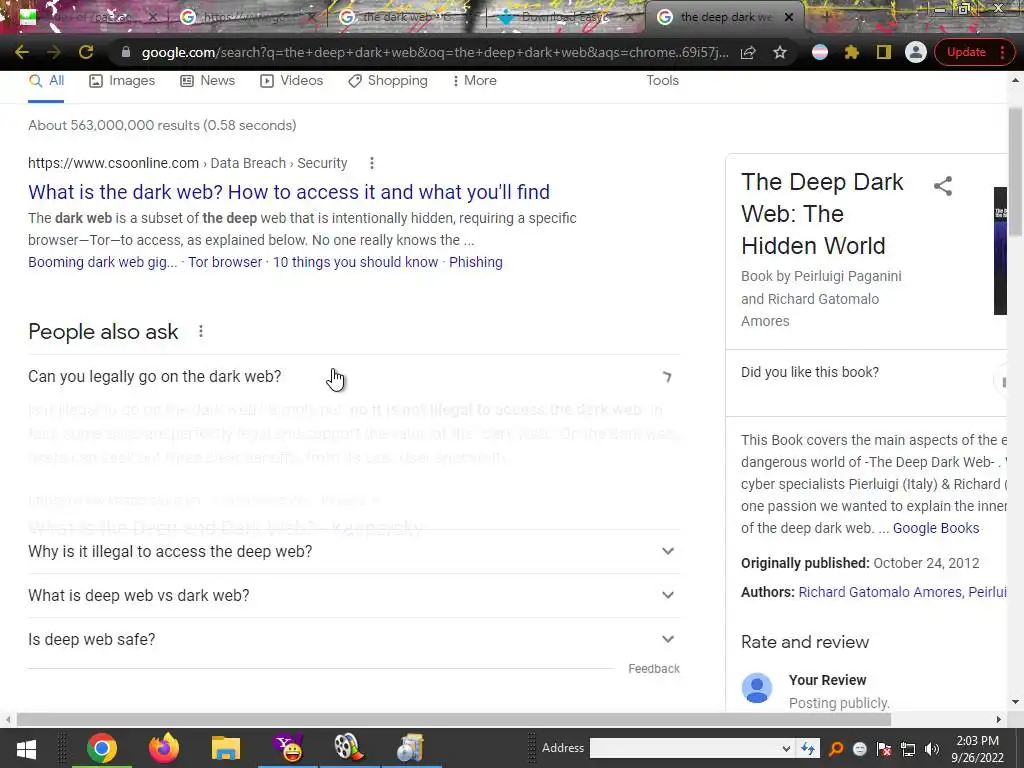Go back using browser back arrow

[21, 52]
